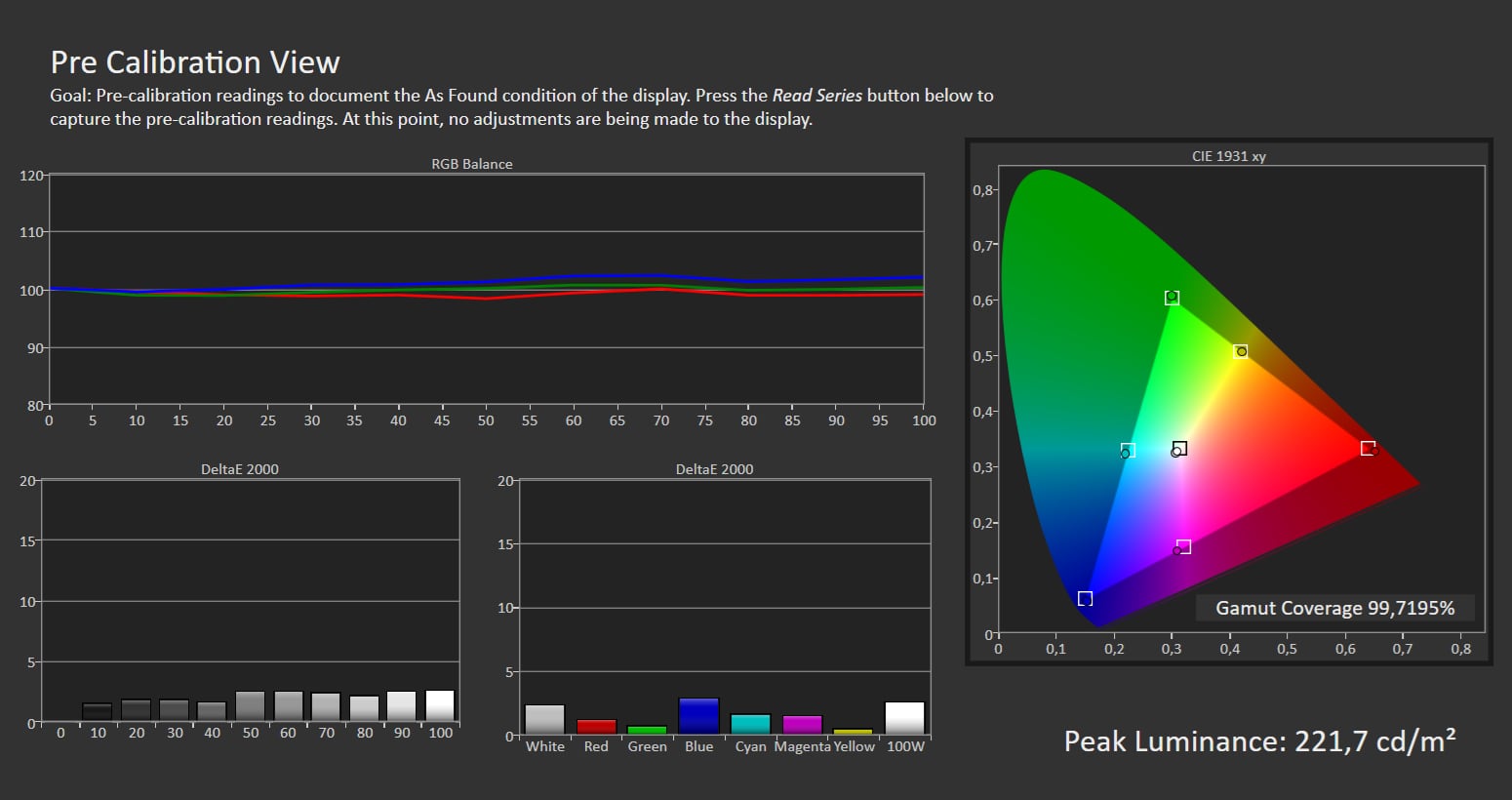Click the Blue bar in color DeltaE chart
Image resolution: width=1512 pixels, height=800 pixels.
coord(698,716)
